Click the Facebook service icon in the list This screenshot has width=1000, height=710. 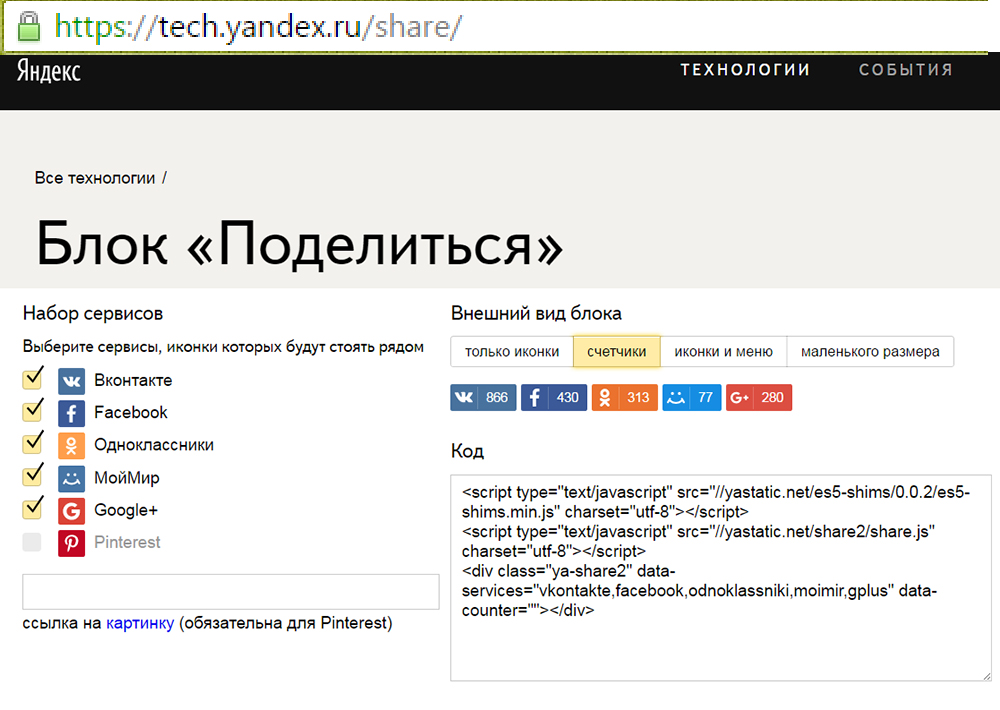pyautogui.click(x=71, y=413)
